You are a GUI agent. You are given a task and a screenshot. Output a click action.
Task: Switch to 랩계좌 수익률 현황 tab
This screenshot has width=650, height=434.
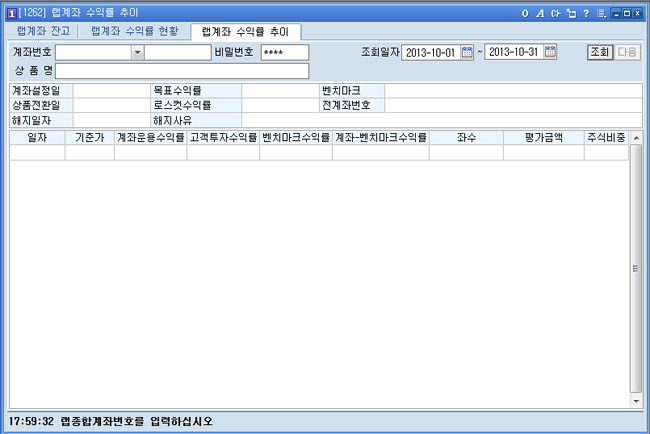pos(134,31)
